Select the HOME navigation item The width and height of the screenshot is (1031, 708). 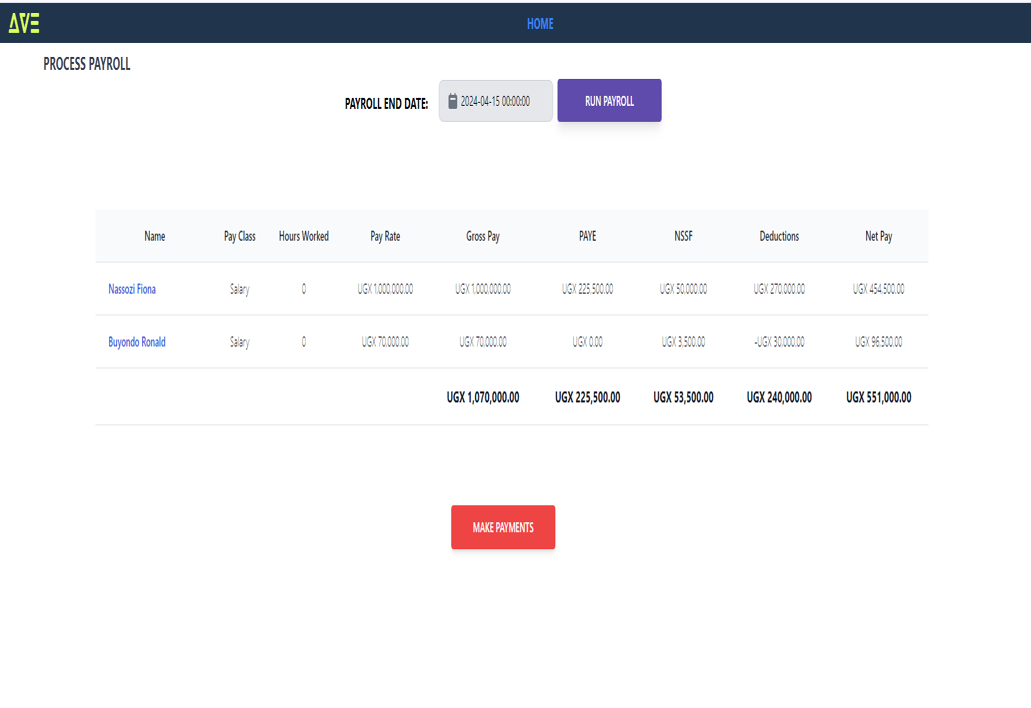tap(540, 23)
